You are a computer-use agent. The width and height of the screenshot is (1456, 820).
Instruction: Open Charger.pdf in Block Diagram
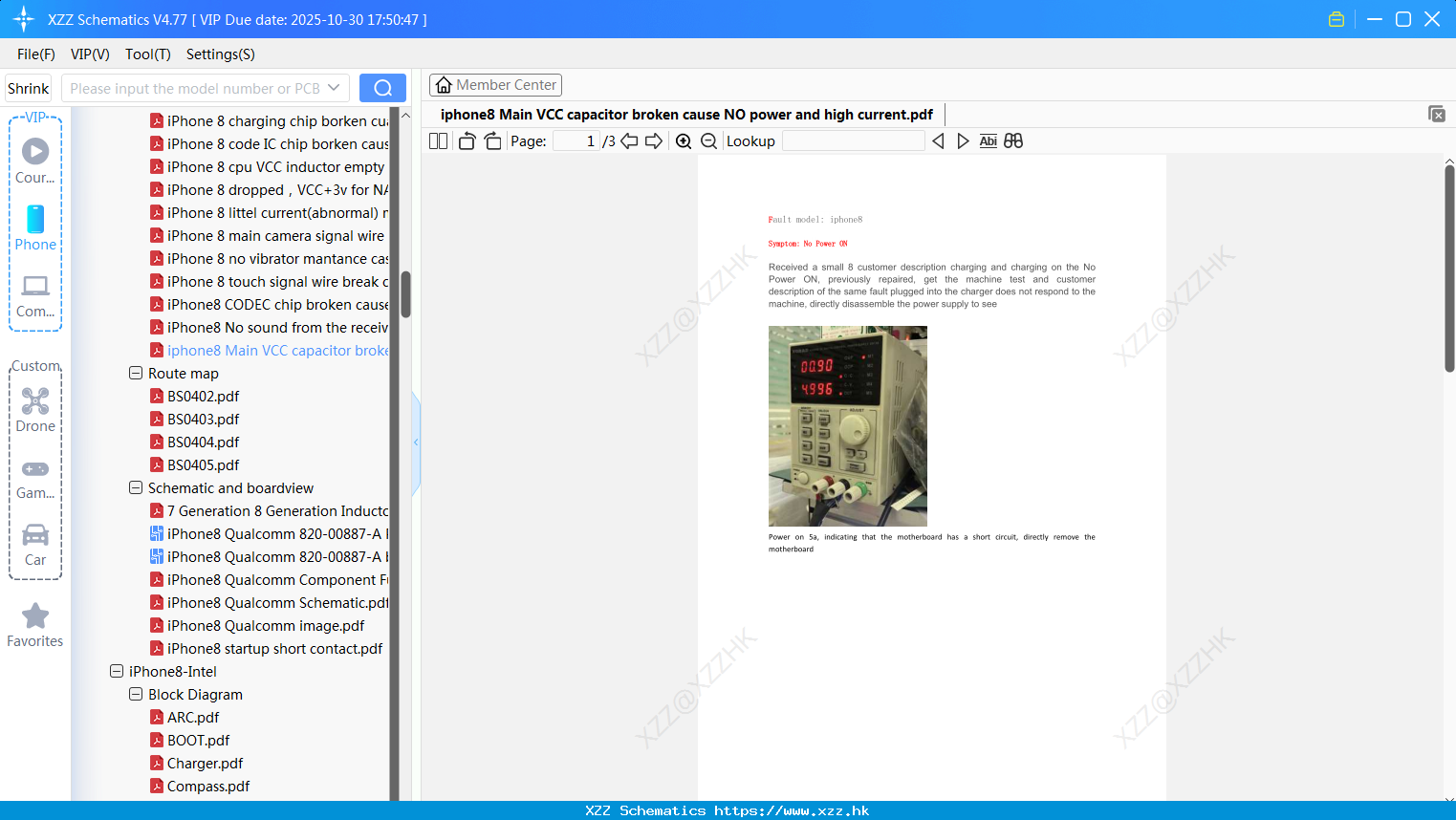point(197,763)
